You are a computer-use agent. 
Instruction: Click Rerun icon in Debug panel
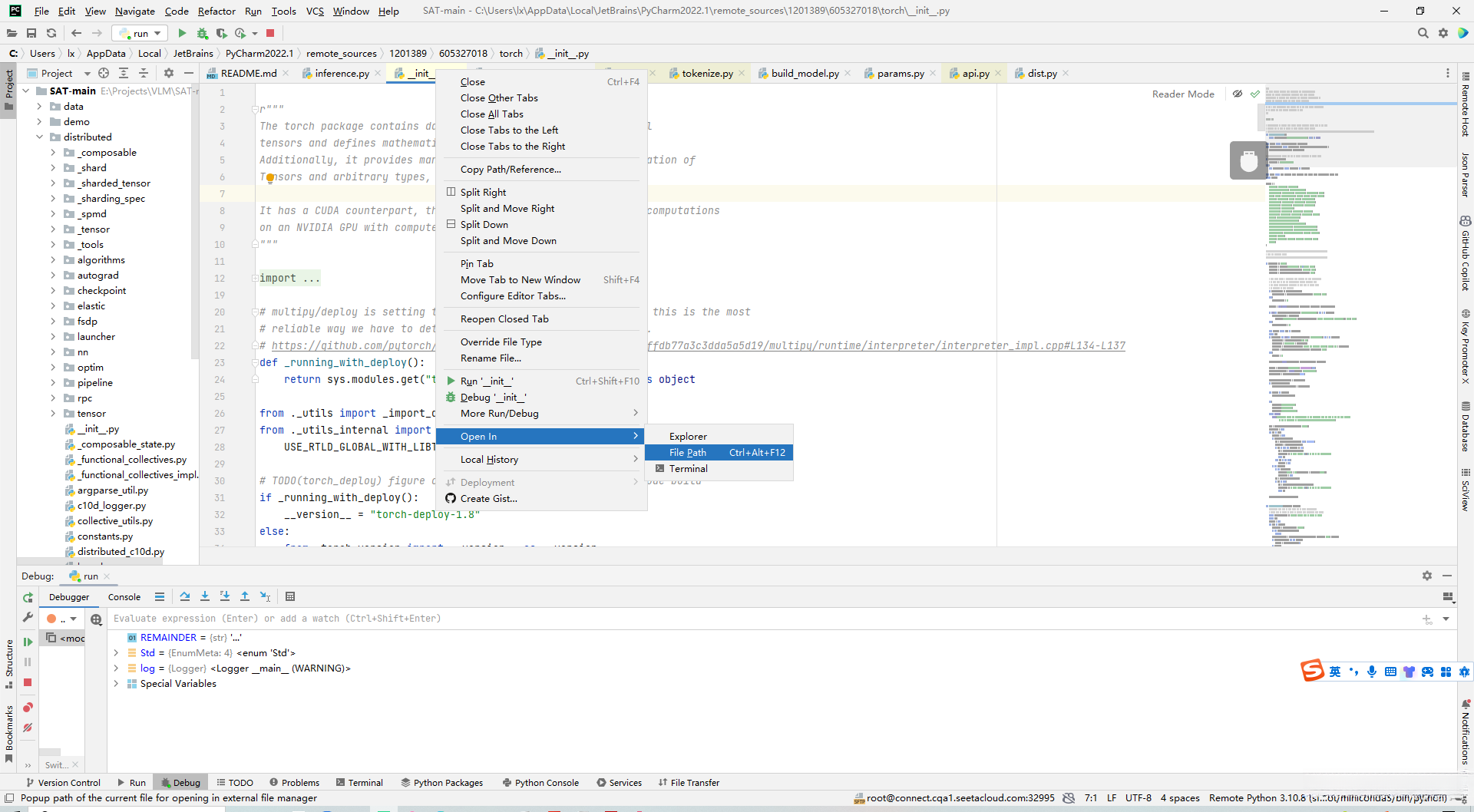click(28, 597)
